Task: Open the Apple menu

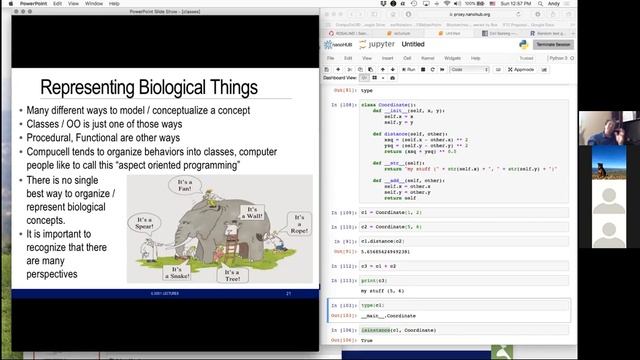Action: [x=11, y=3]
